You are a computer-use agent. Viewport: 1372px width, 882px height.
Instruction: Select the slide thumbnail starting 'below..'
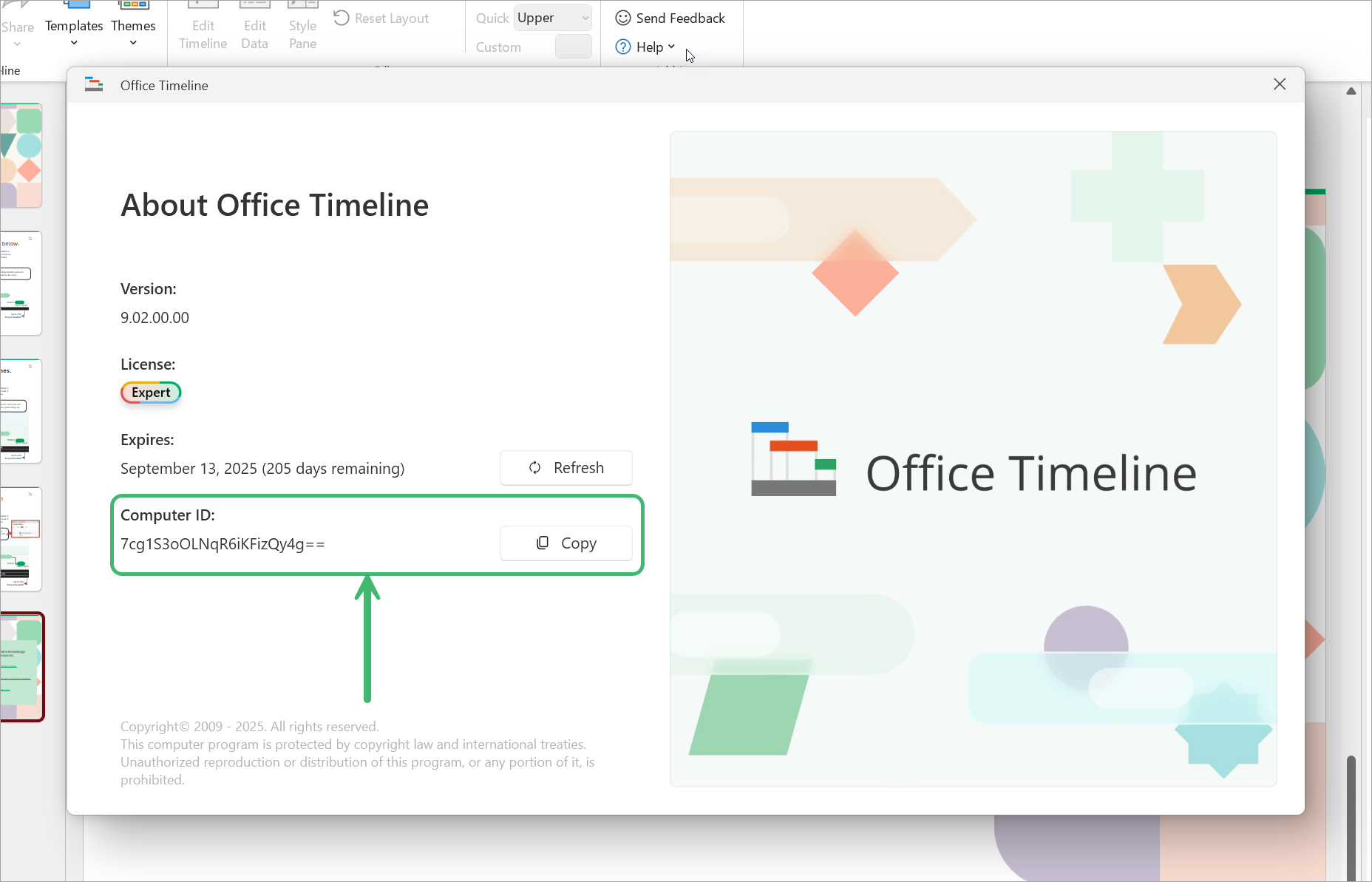pos(21,283)
